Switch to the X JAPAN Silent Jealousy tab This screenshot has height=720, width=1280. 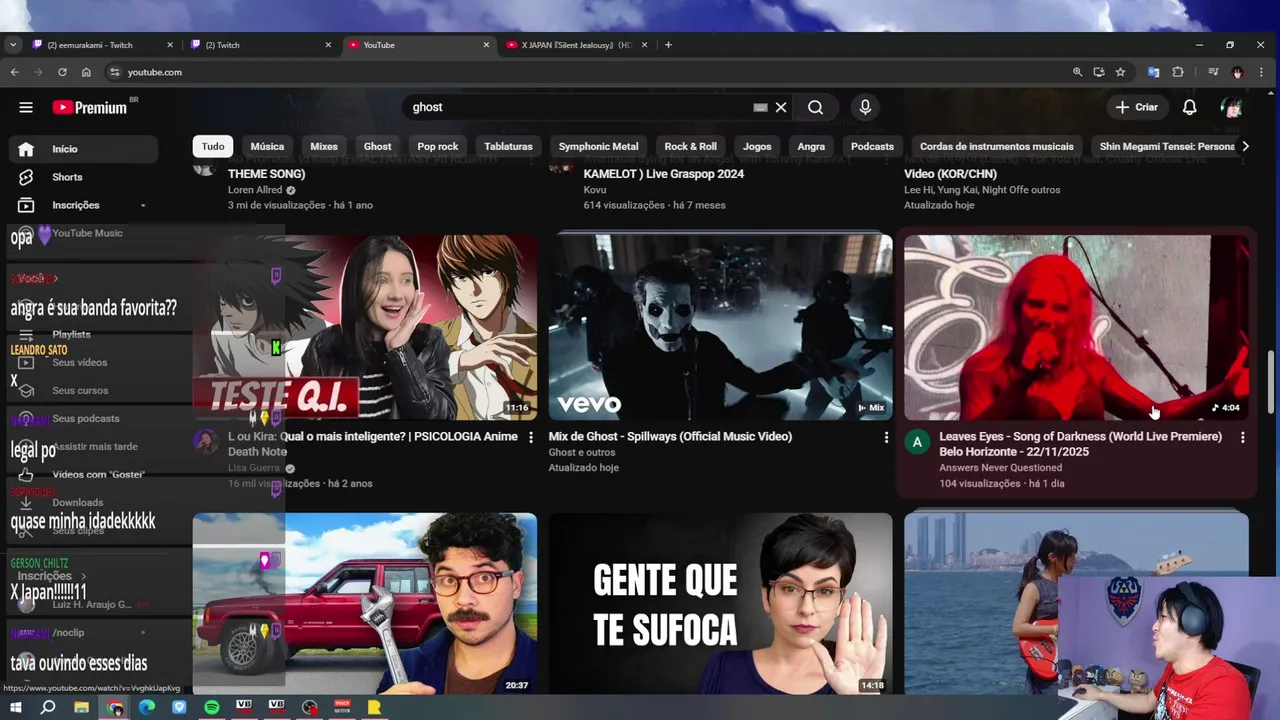(575, 45)
